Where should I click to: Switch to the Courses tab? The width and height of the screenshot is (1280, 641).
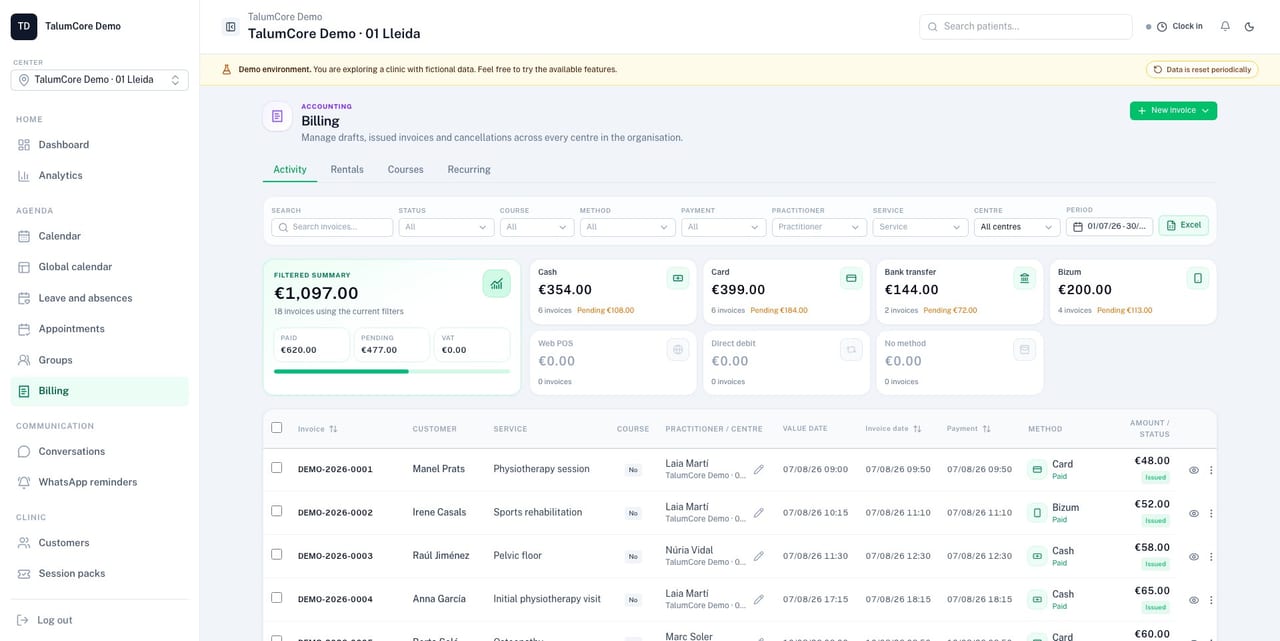[x=405, y=170]
